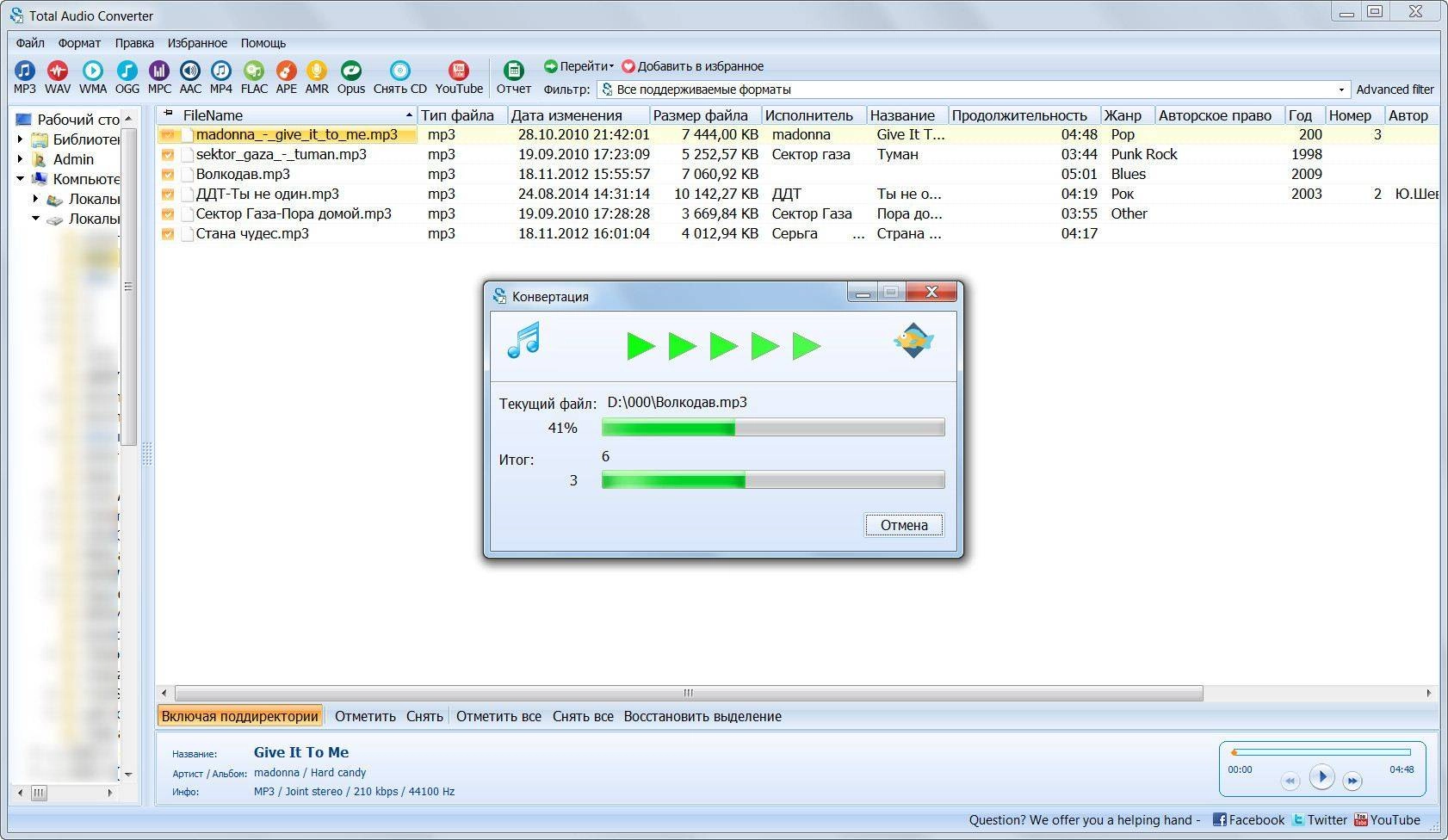This screenshot has width=1448, height=840.
Task: Expand the Библиотеки tree node
Action: pyautogui.click(x=20, y=139)
